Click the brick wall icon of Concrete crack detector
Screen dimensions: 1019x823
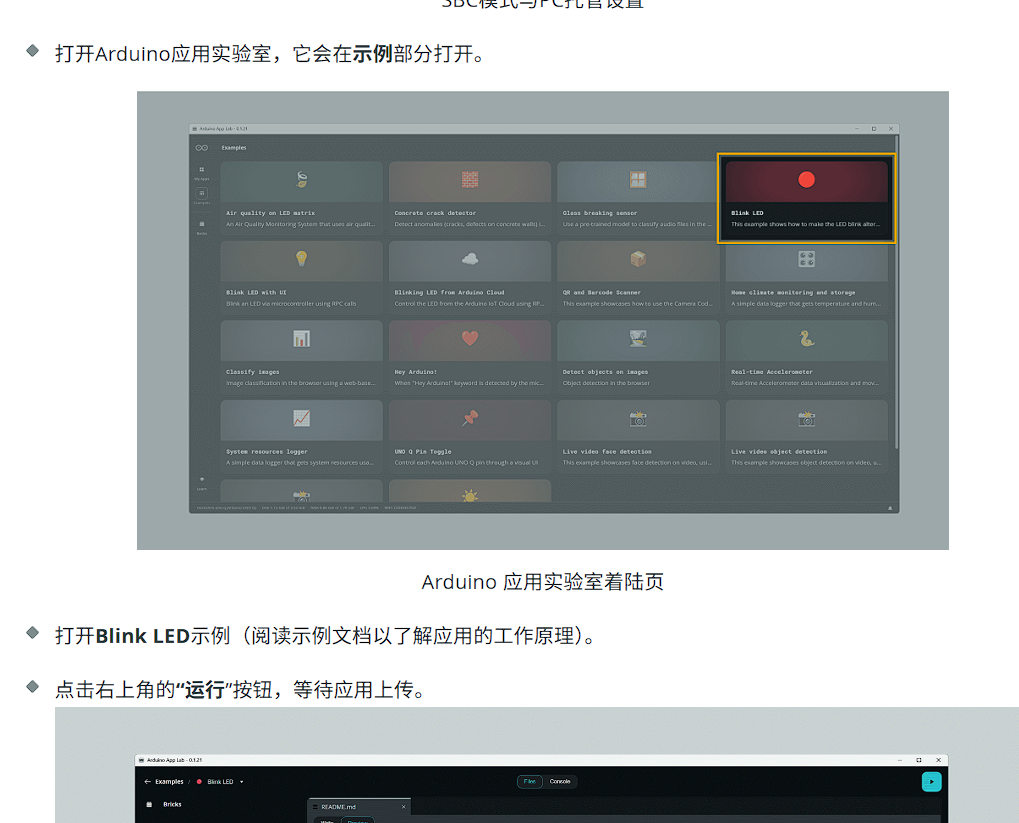point(470,179)
